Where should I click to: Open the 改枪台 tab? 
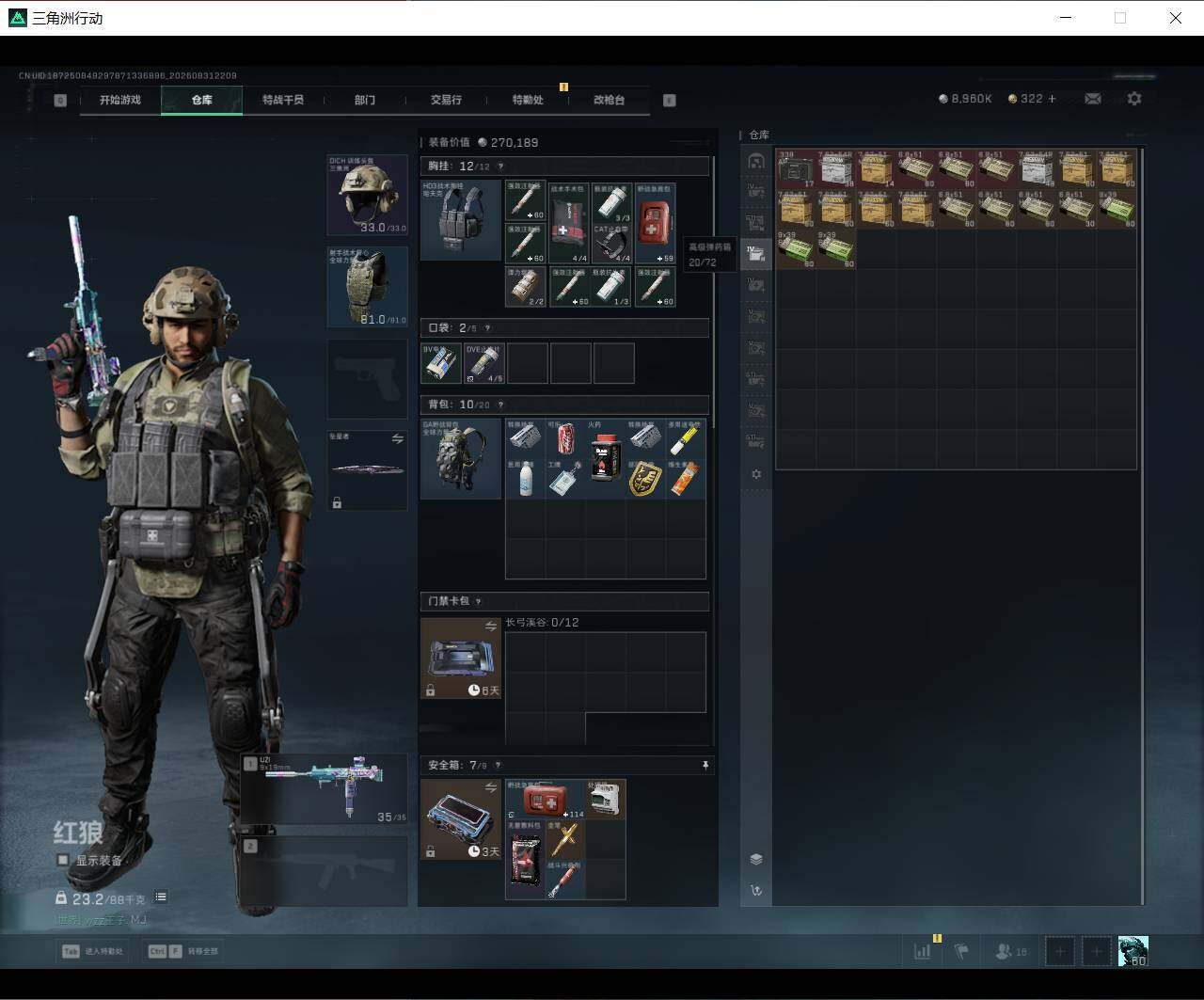point(610,100)
